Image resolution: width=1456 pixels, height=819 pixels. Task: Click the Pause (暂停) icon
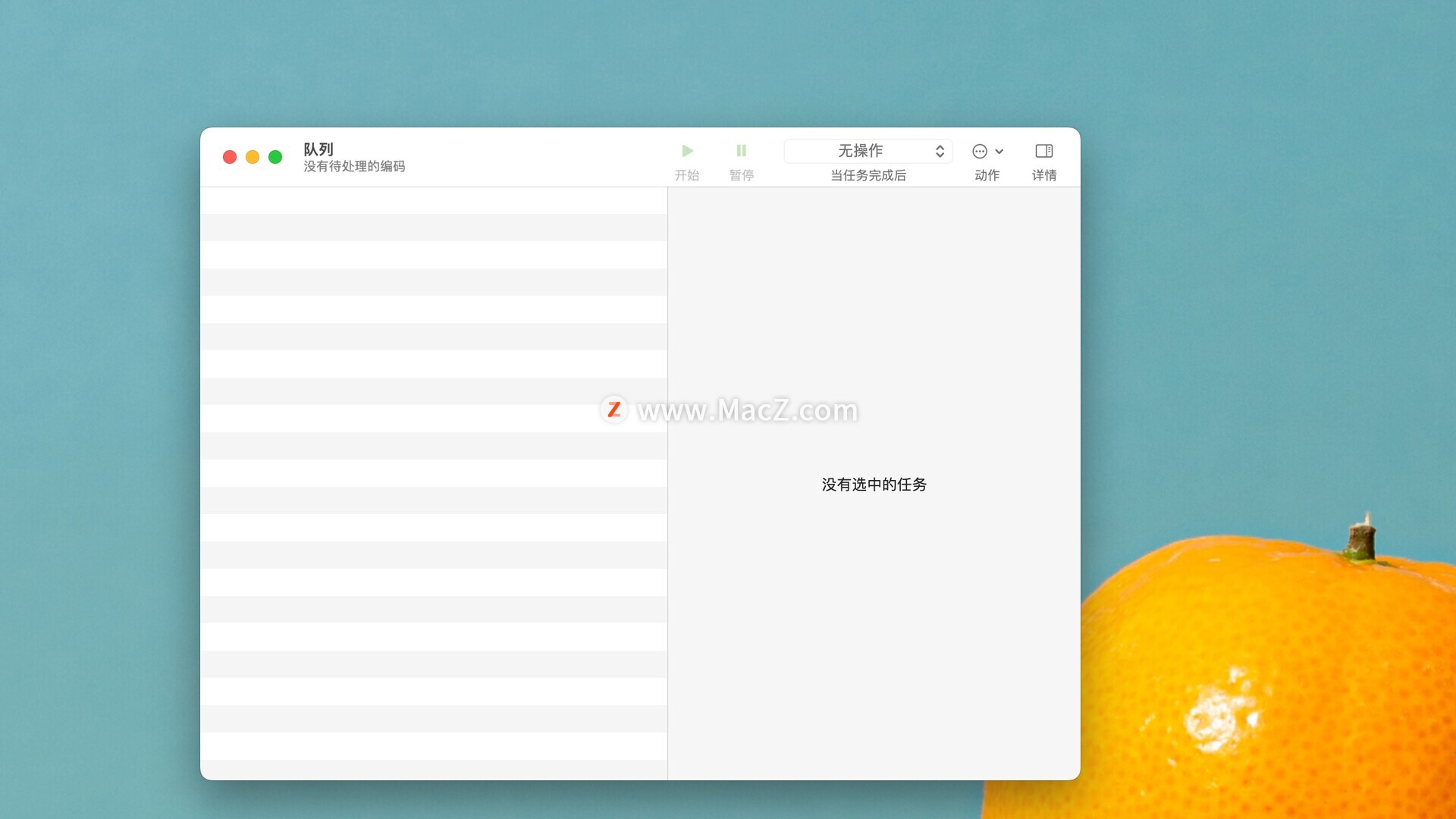click(741, 151)
